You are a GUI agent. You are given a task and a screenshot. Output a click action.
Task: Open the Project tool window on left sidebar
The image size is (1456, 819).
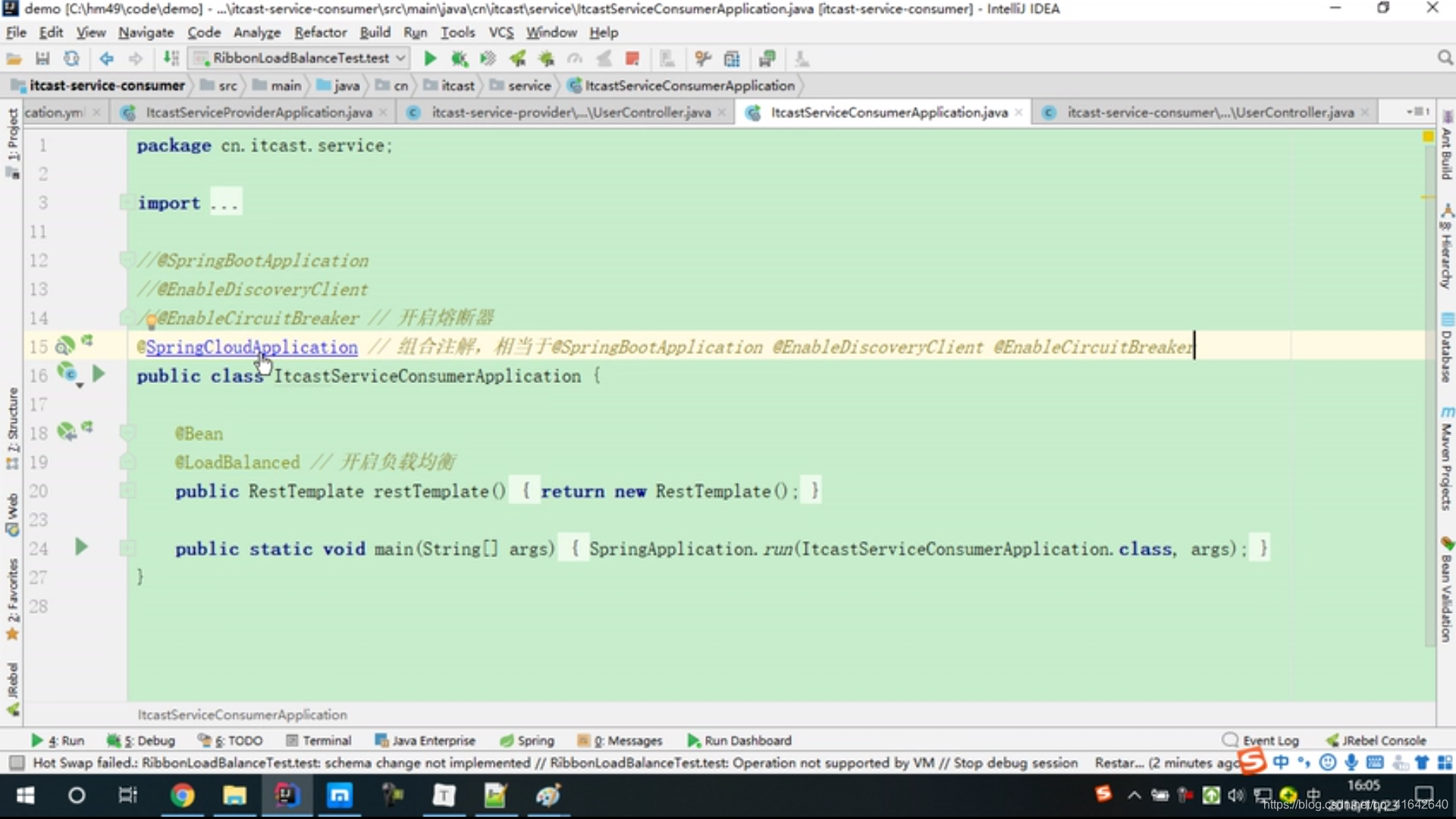[x=12, y=143]
